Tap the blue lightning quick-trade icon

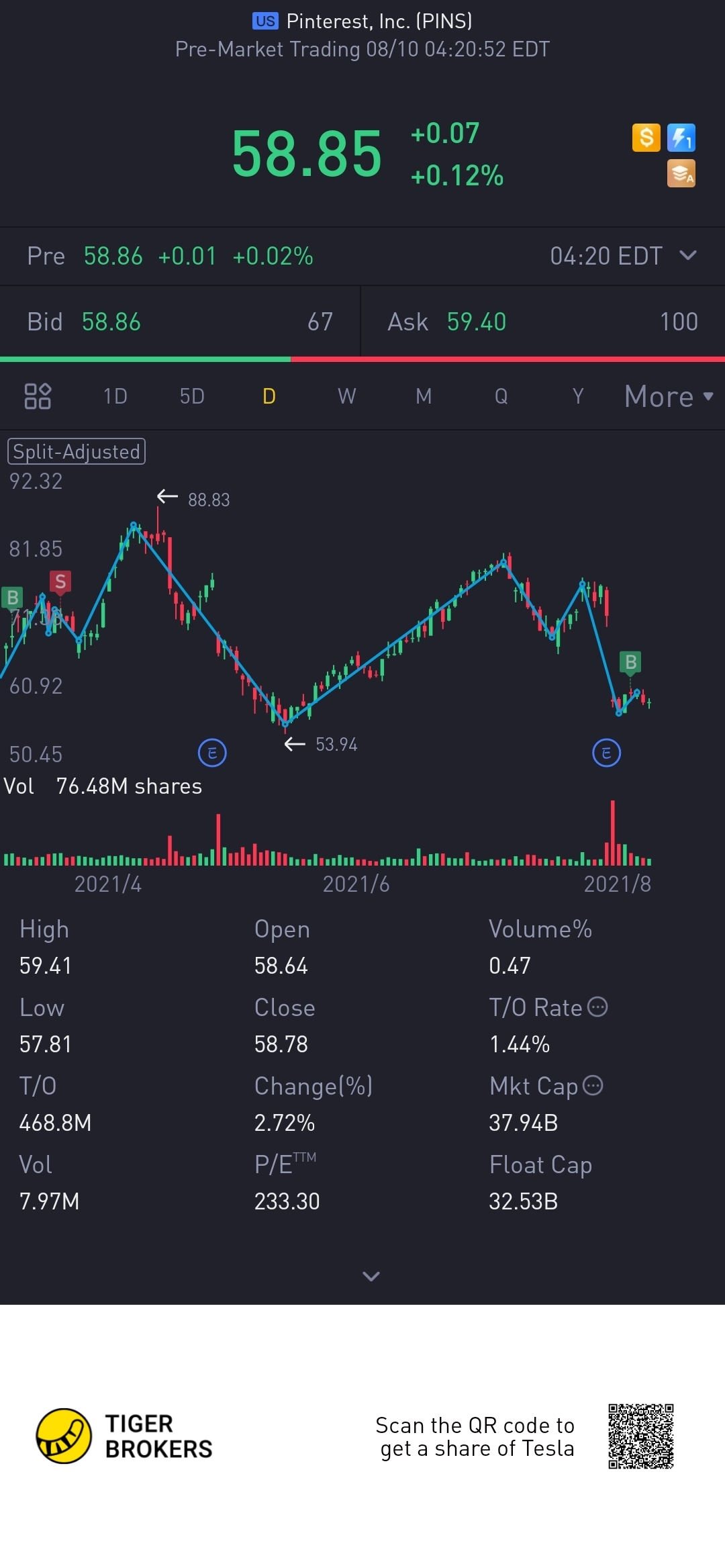681,138
